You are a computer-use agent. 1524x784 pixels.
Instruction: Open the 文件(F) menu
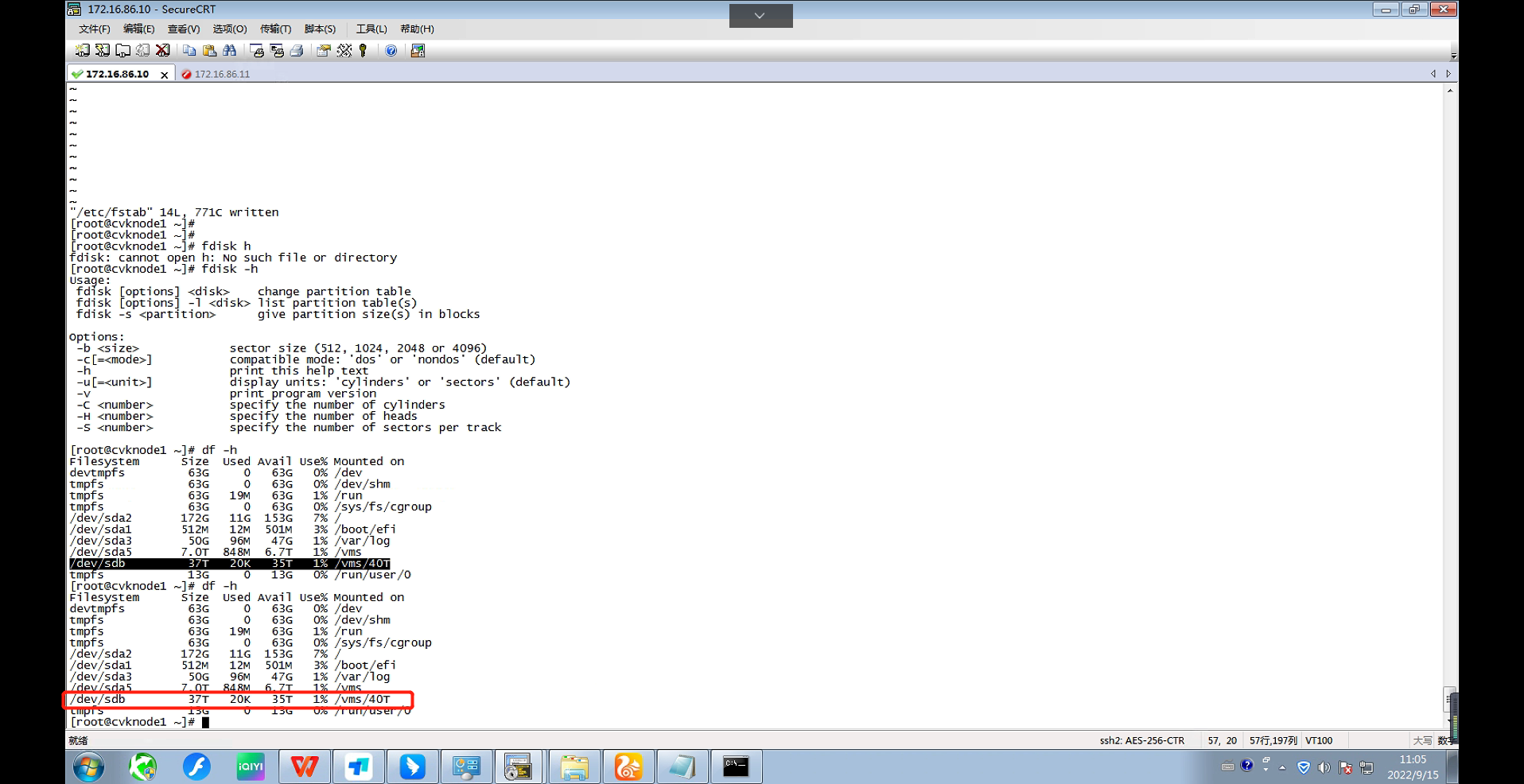click(x=95, y=29)
